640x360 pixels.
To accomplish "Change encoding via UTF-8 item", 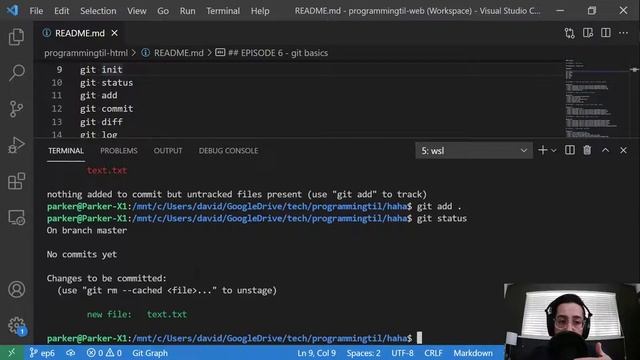I will coord(402,353).
